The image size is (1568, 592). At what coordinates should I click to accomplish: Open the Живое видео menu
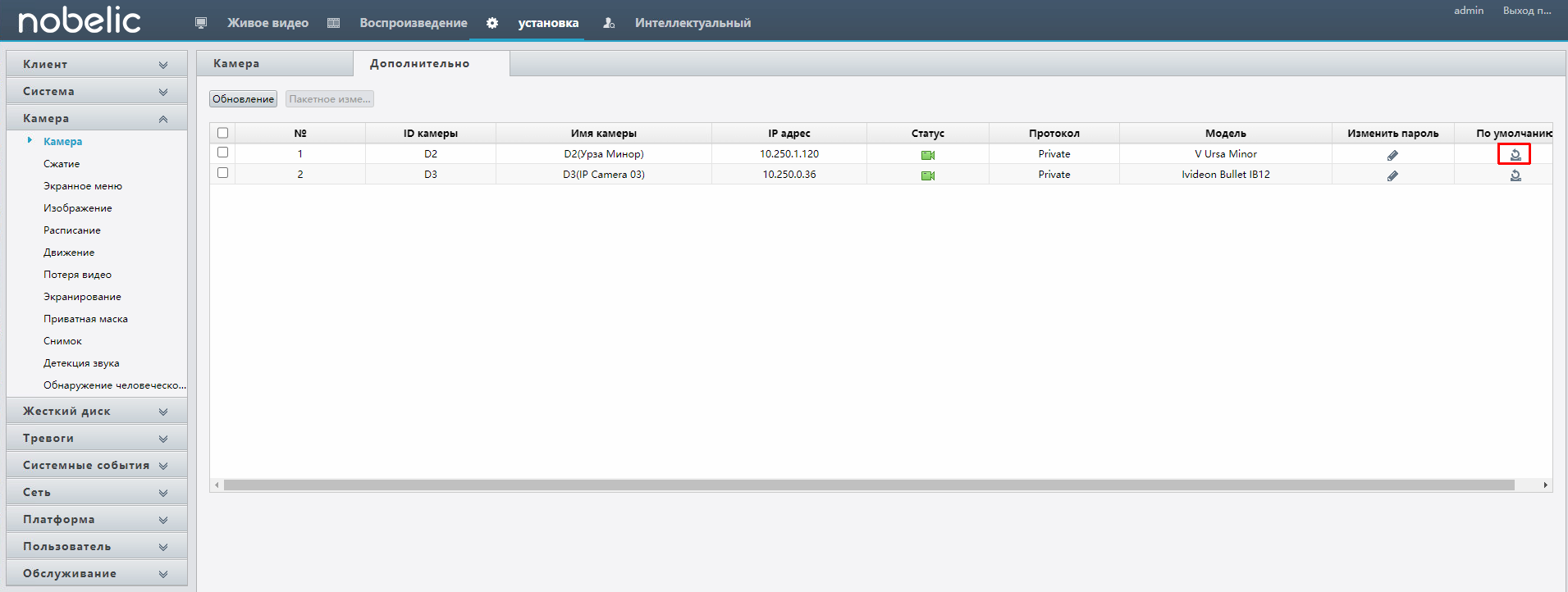coord(267,23)
